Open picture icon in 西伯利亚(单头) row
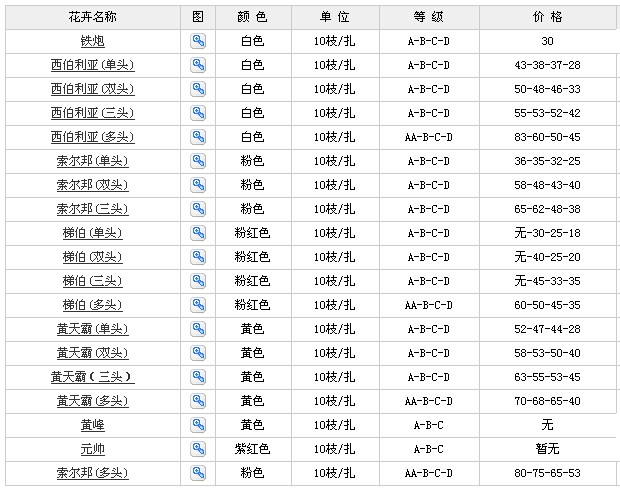This screenshot has height=493, width=620. click(198, 65)
